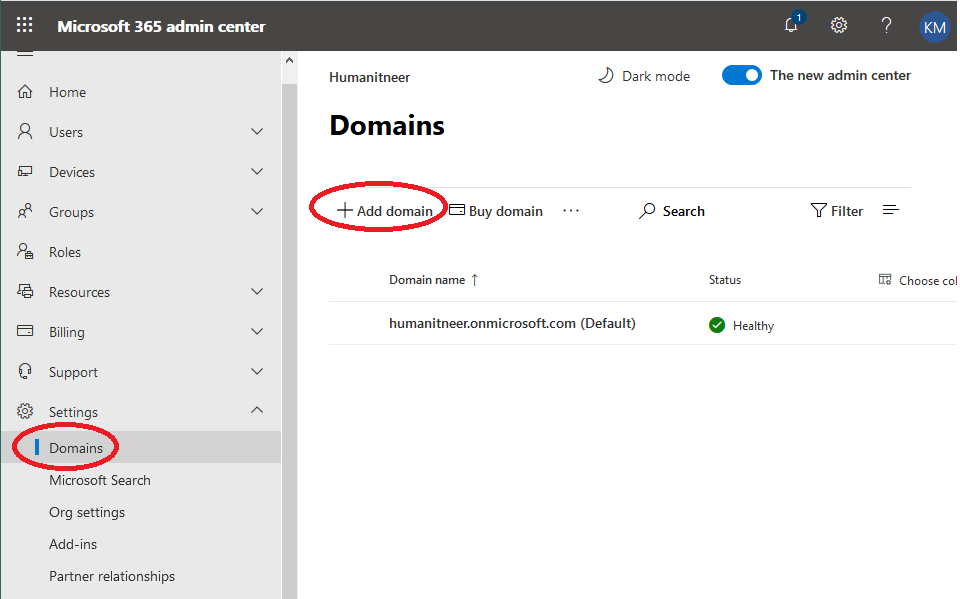Open the app launcher waffle icon
This screenshot has width=960, height=599.
pos(24,25)
